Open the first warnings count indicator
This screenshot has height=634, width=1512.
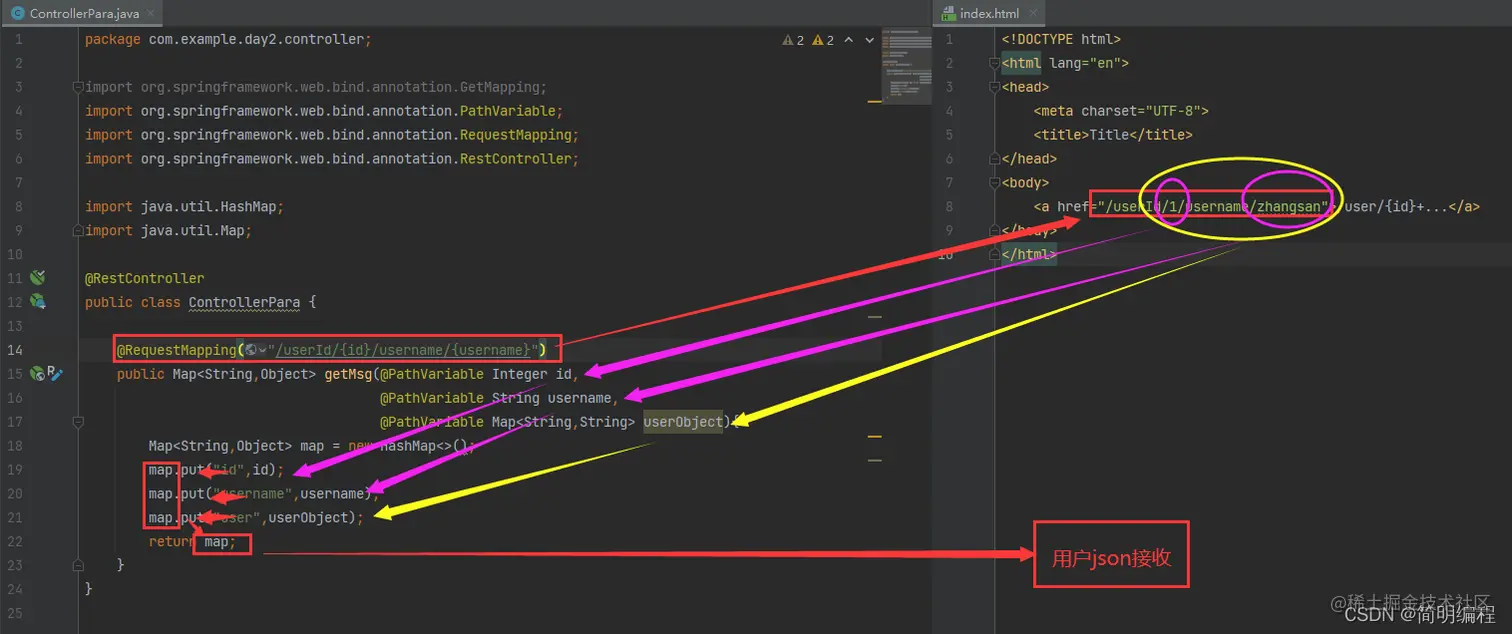click(794, 40)
